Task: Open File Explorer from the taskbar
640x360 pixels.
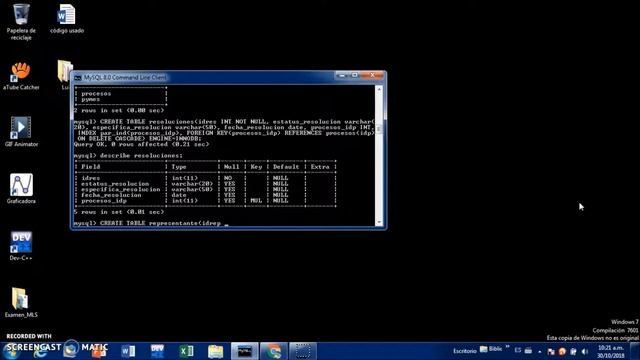Action: 216,351
